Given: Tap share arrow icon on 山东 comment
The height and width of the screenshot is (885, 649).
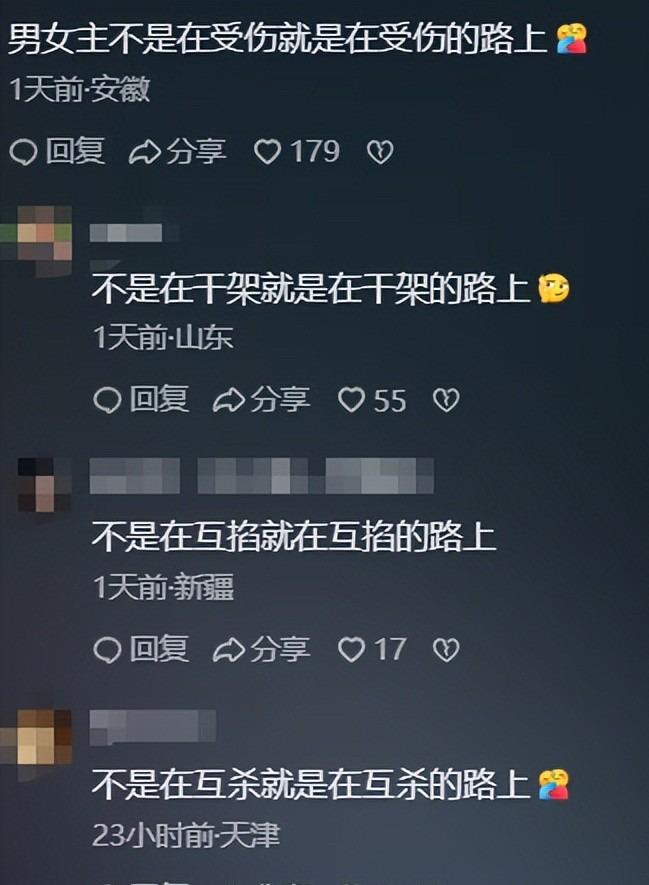Looking at the screenshot, I should pos(228,401).
